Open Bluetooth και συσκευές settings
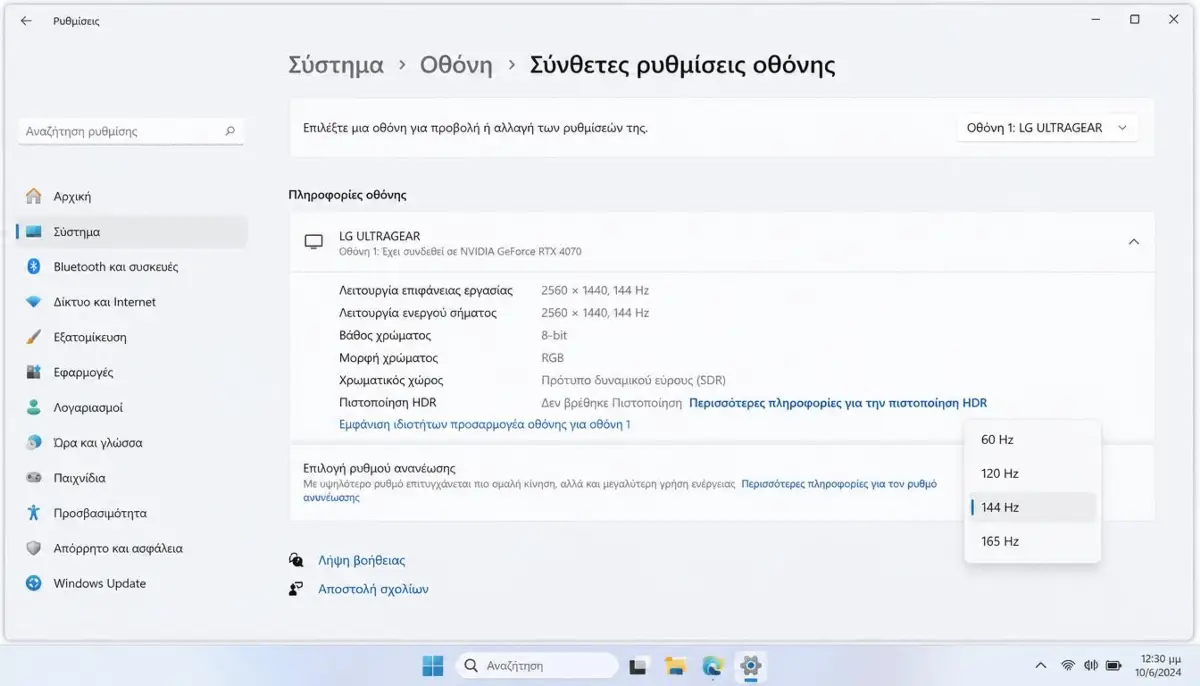The height and width of the screenshot is (686, 1200). pyautogui.click(x=132, y=267)
